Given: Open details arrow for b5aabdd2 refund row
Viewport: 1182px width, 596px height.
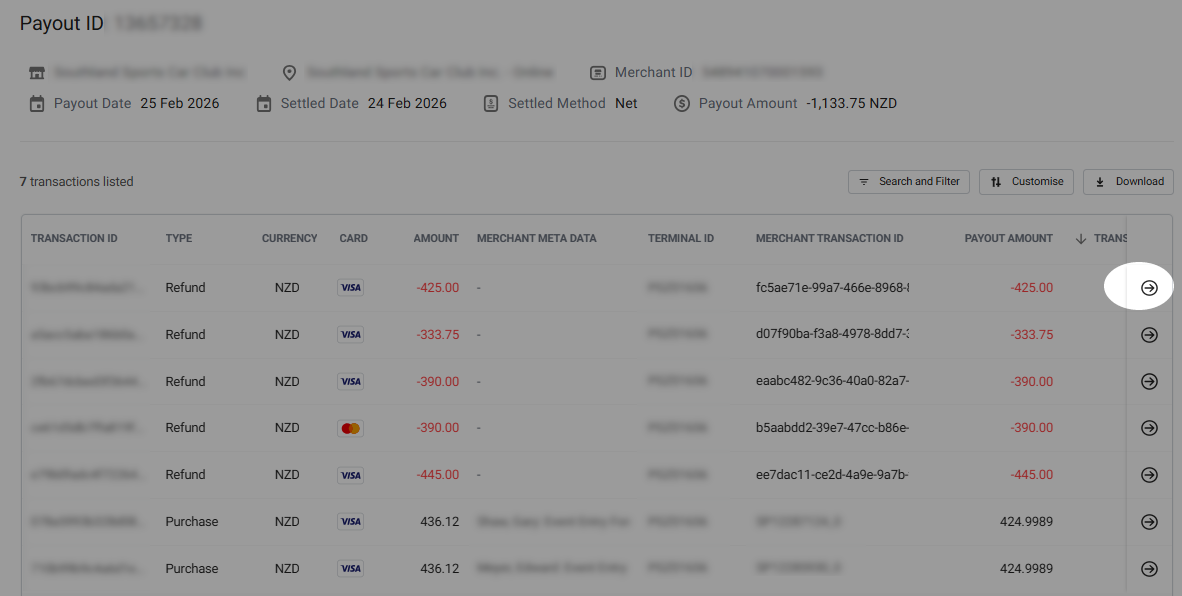Looking at the screenshot, I should pyautogui.click(x=1149, y=428).
